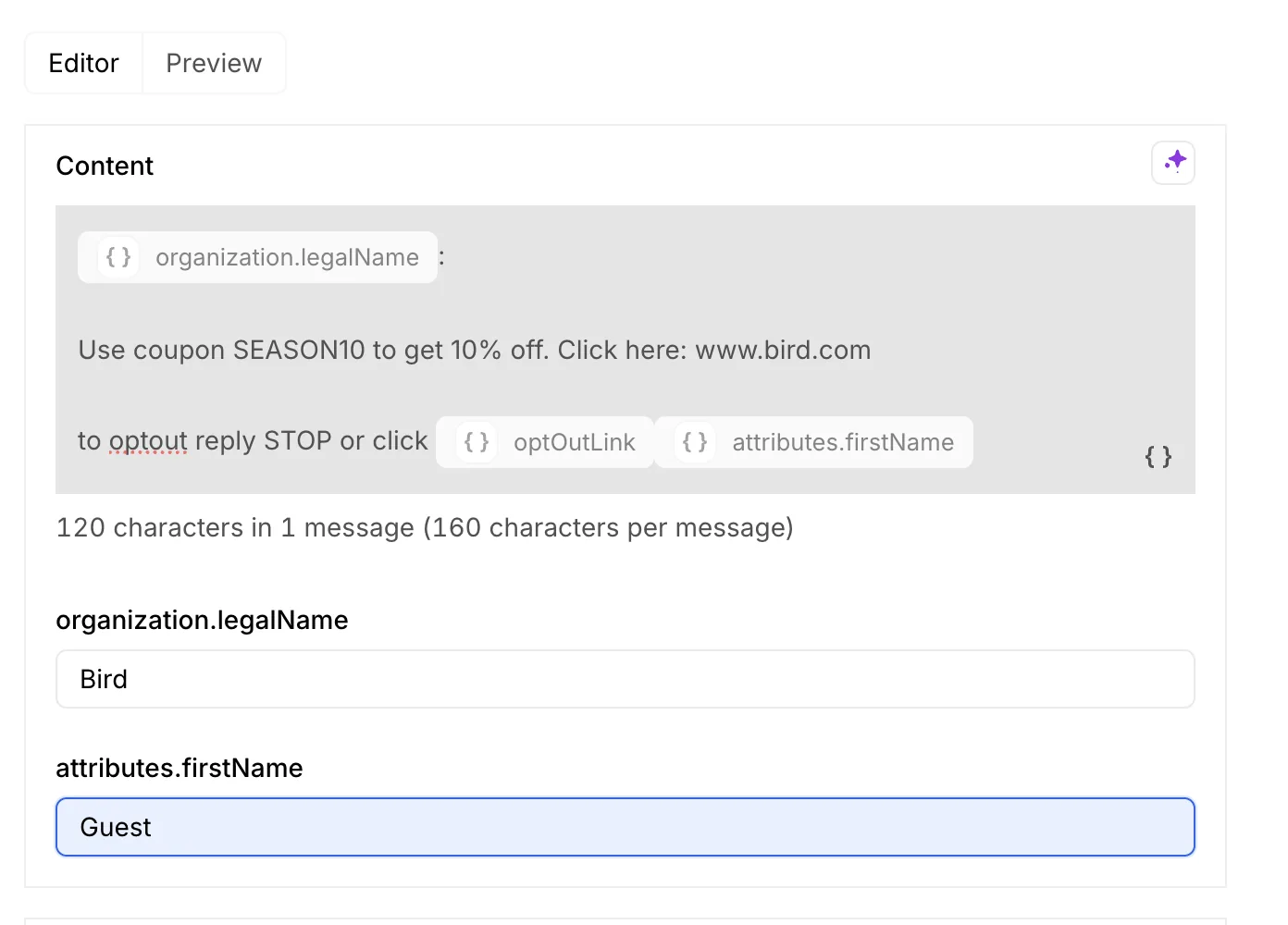Focus the attributes.firstName input containing Guest
1288x925 pixels.
625,827
